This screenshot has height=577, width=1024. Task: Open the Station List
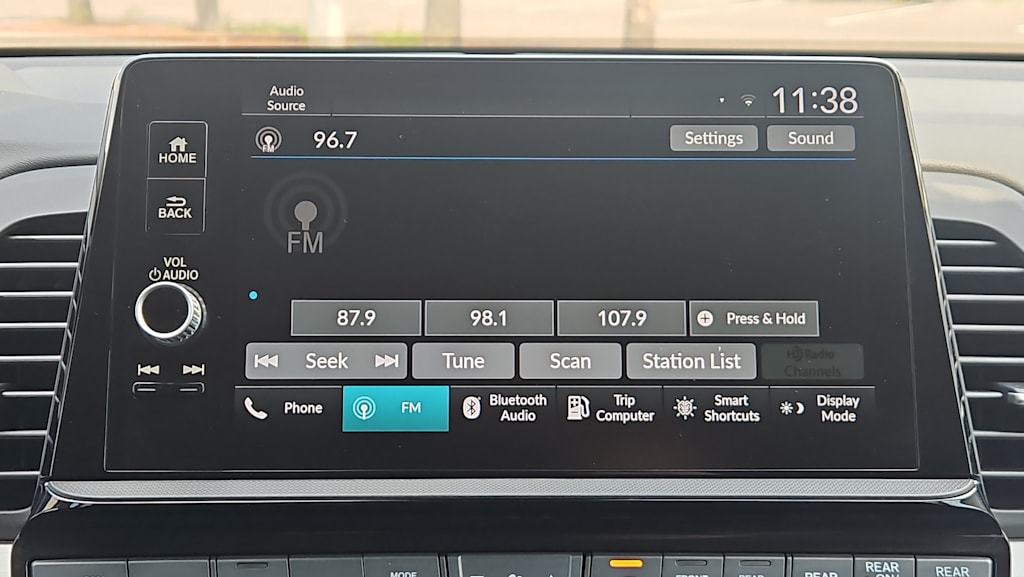[691, 361]
